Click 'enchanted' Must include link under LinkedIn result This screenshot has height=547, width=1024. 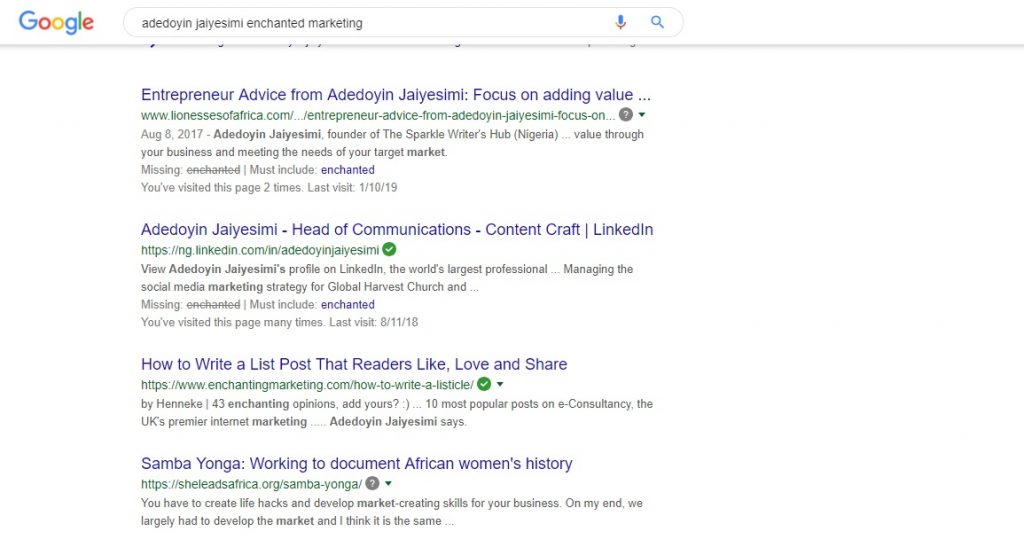pos(347,304)
